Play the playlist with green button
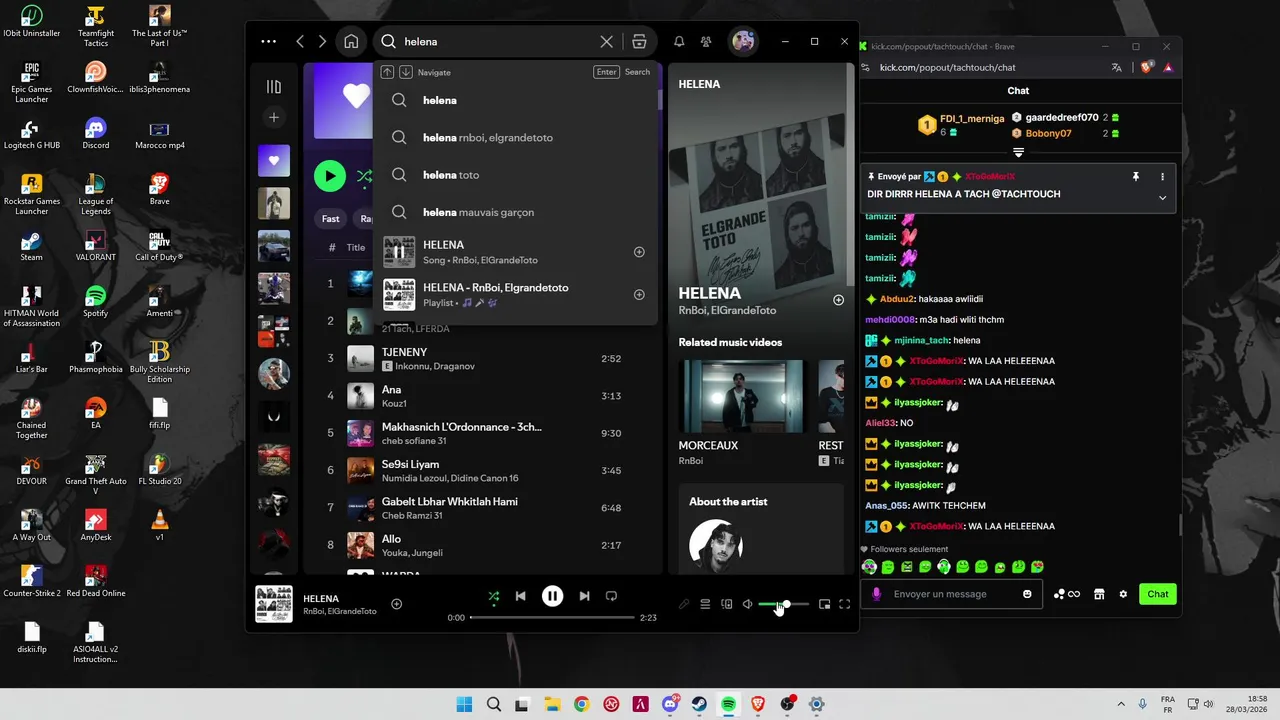This screenshot has height=720, width=1280. pyautogui.click(x=330, y=176)
